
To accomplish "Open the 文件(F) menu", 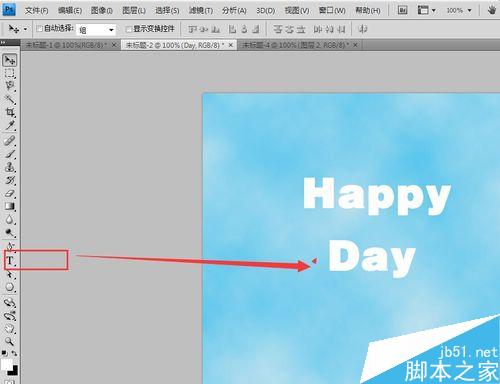I will click(x=36, y=11).
